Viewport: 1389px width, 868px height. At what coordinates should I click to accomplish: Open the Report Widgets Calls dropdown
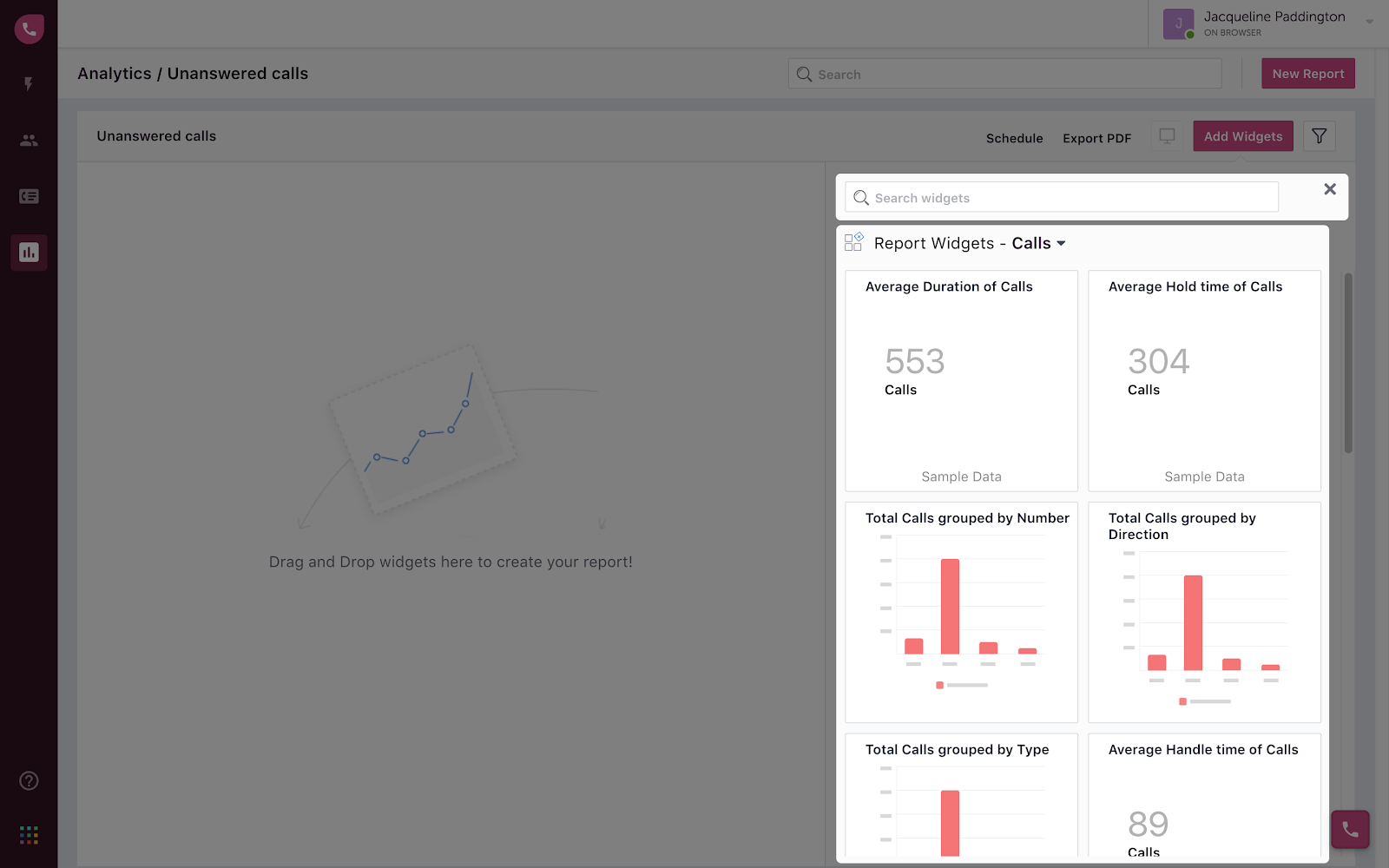tap(1039, 244)
